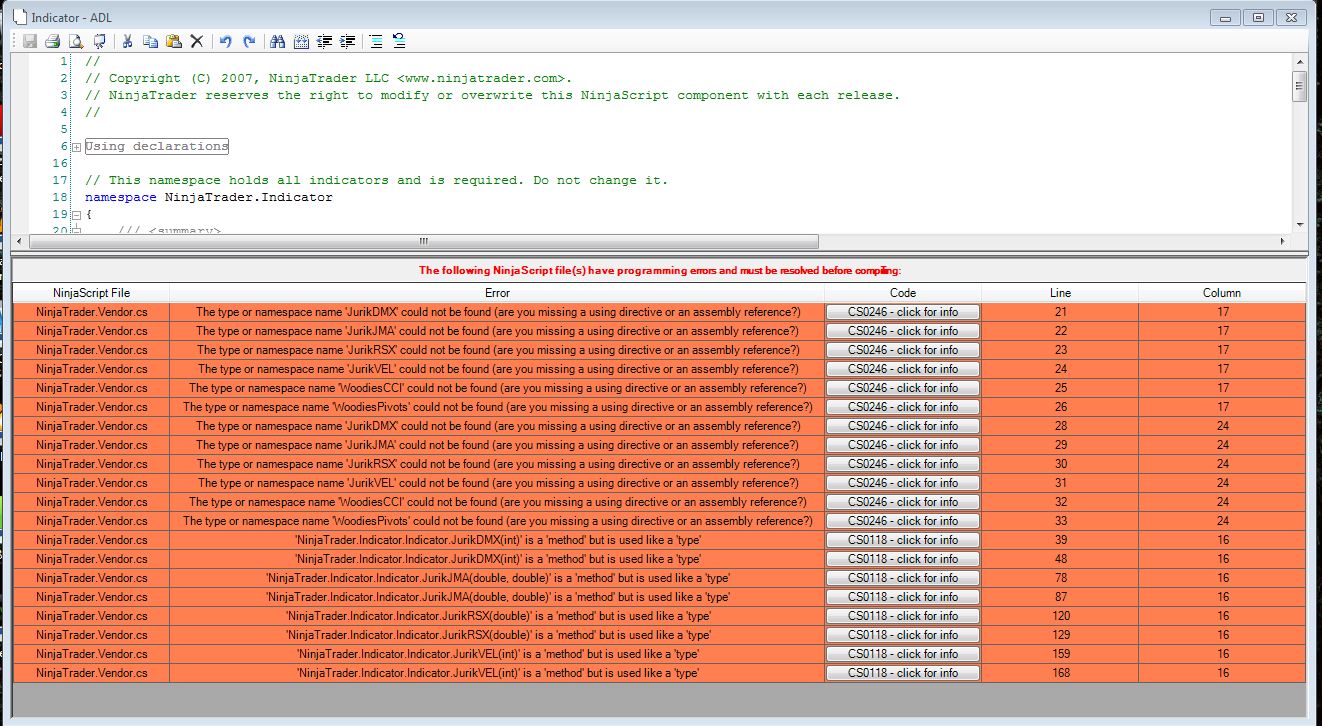This screenshot has width=1322, height=726.
Task: Click the Redo arrow icon
Action: (x=249, y=41)
